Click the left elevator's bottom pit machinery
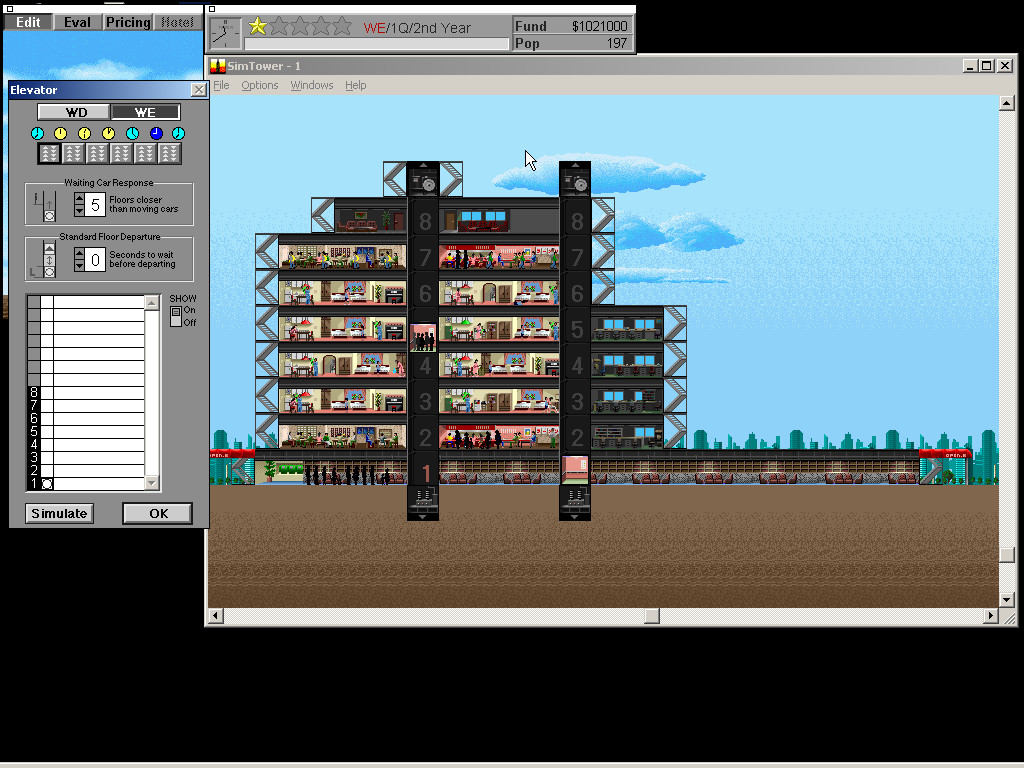Viewport: 1024px width, 768px height. pyautogui.click(x=423, y=502)
